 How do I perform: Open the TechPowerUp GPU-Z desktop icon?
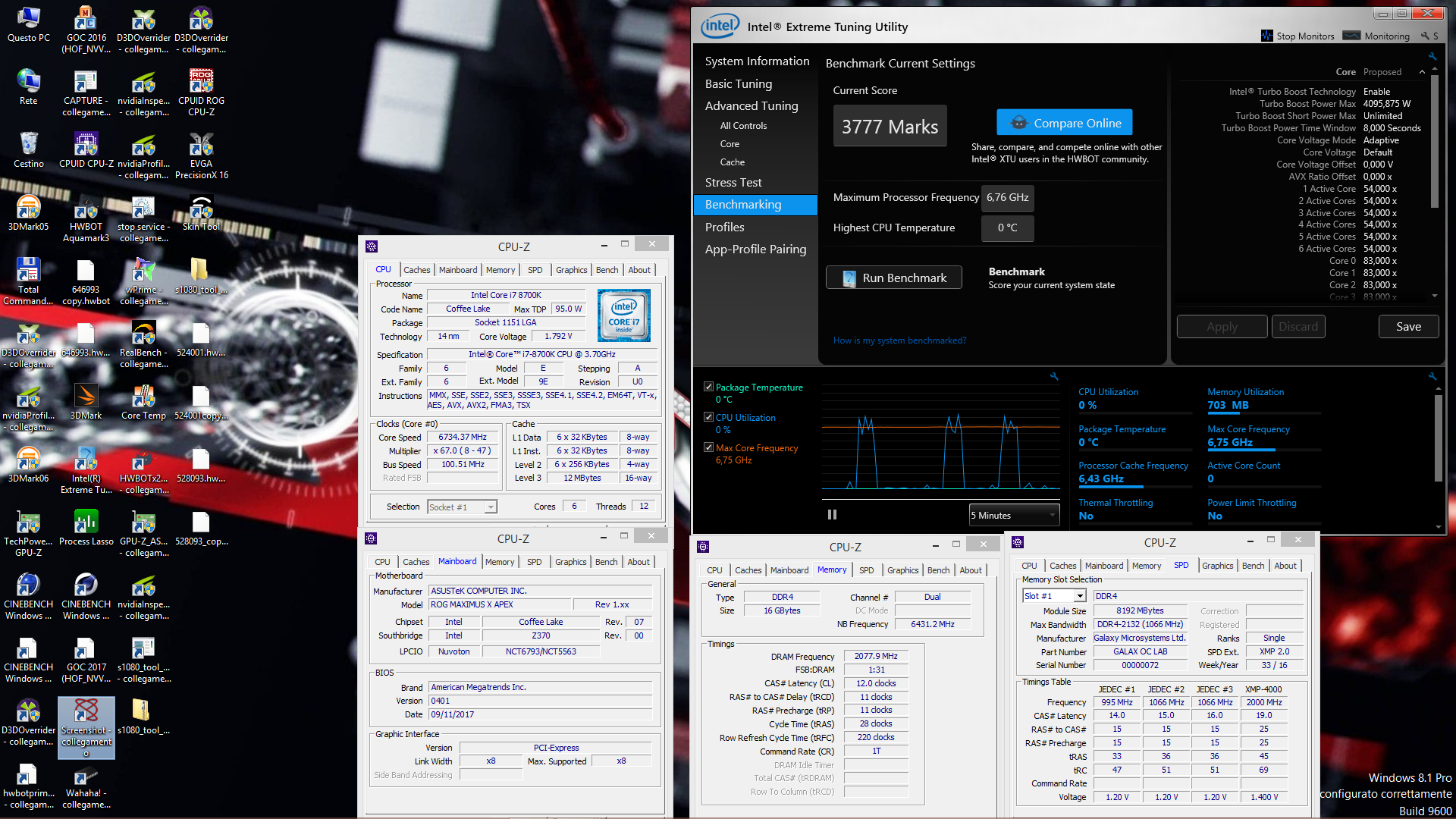pyautogui.click(x=28, y=534)
